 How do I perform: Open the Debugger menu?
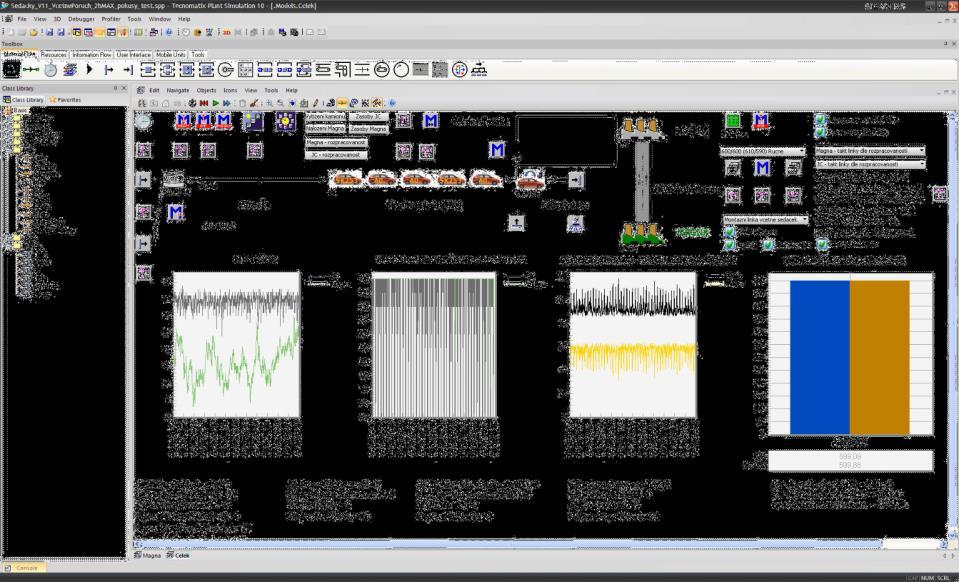click(81, 19)
